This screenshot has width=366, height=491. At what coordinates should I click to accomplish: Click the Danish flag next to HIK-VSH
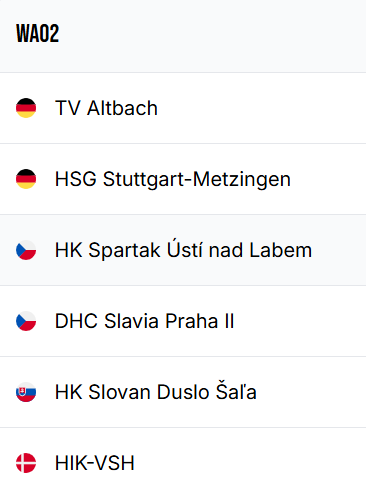tap(26, 463)
